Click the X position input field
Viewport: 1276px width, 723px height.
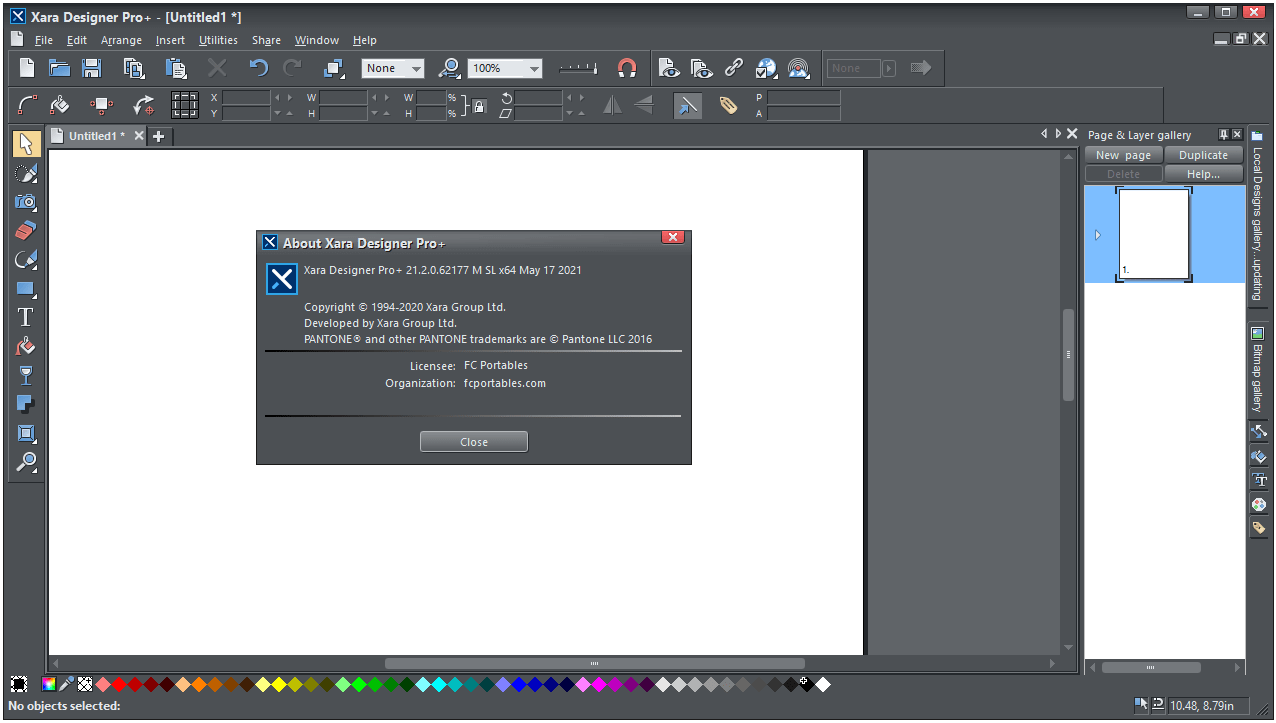(x=246, y=97)
